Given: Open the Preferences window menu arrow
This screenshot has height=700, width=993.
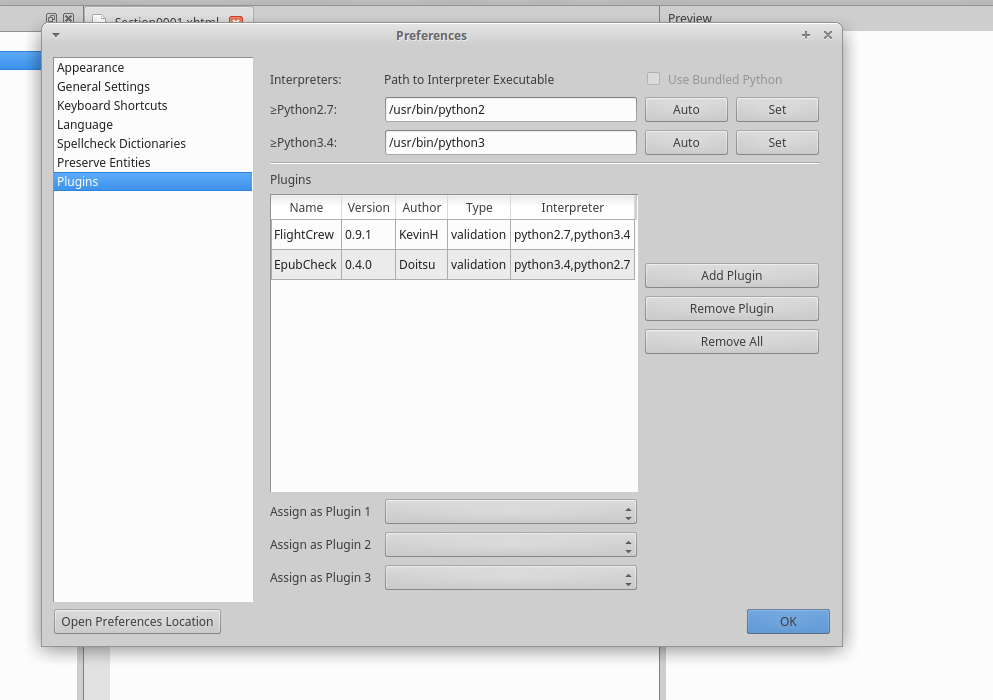Looking at the screenshot, I should coord(56,35).
